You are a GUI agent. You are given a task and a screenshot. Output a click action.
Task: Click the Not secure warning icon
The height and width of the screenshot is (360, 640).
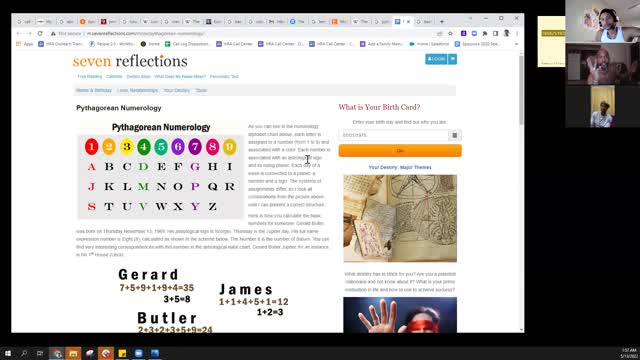click(x=53, y=33)
